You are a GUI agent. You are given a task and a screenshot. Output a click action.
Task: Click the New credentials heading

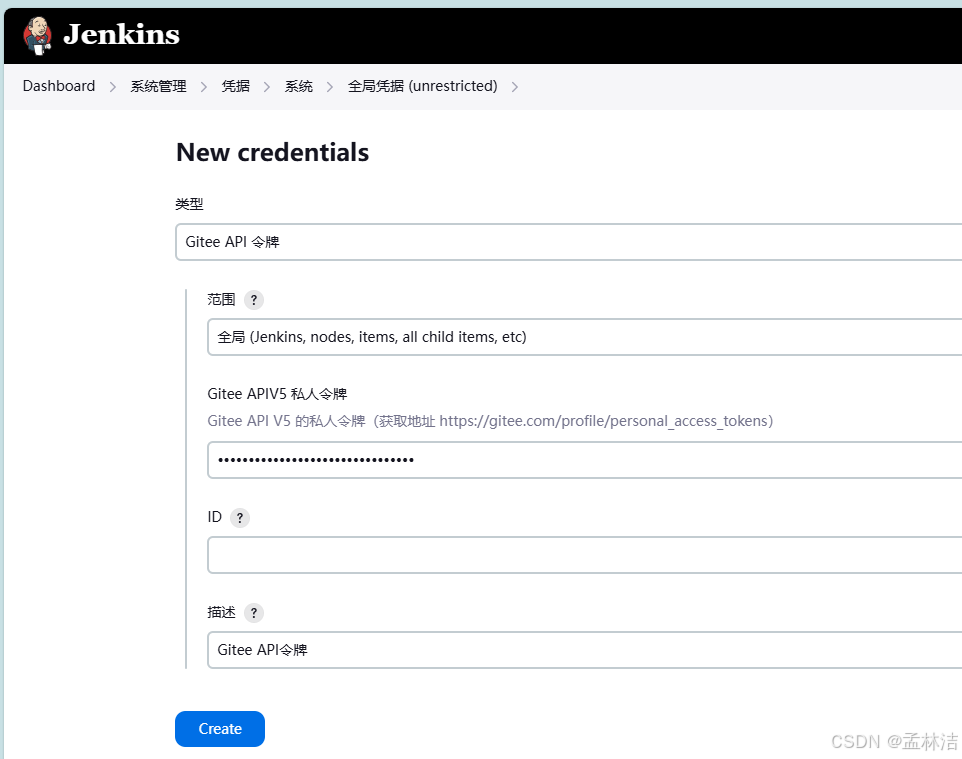click(x=272, y=152)
